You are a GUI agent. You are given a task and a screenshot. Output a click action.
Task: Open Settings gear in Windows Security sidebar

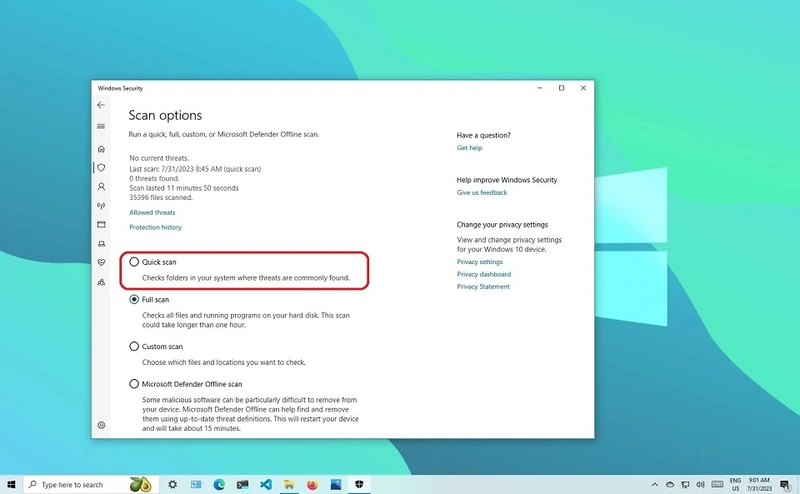101,425
